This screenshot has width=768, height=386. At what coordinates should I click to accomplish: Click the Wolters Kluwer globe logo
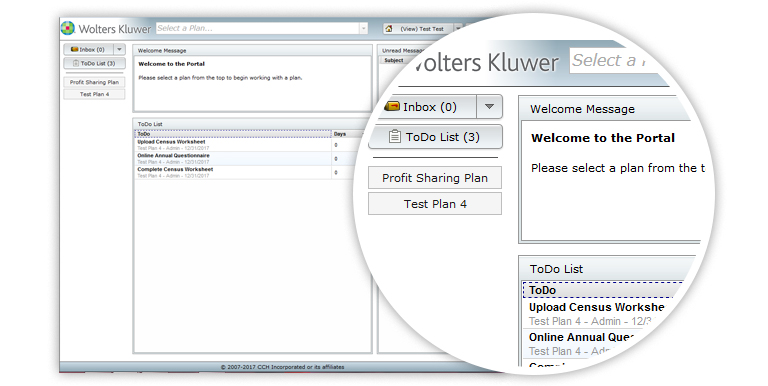68,28
